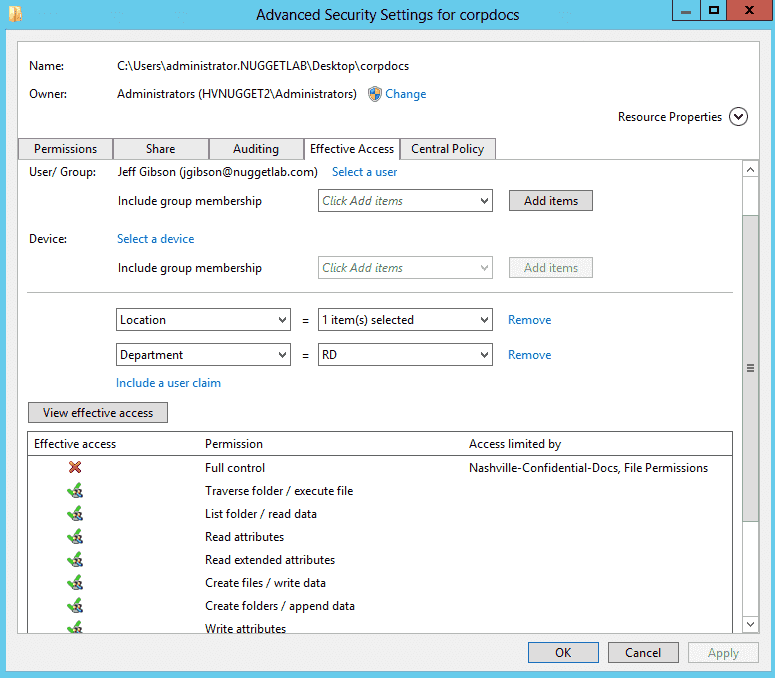
Task: Switch to the Auditing tab
Action: click(256, 149)
